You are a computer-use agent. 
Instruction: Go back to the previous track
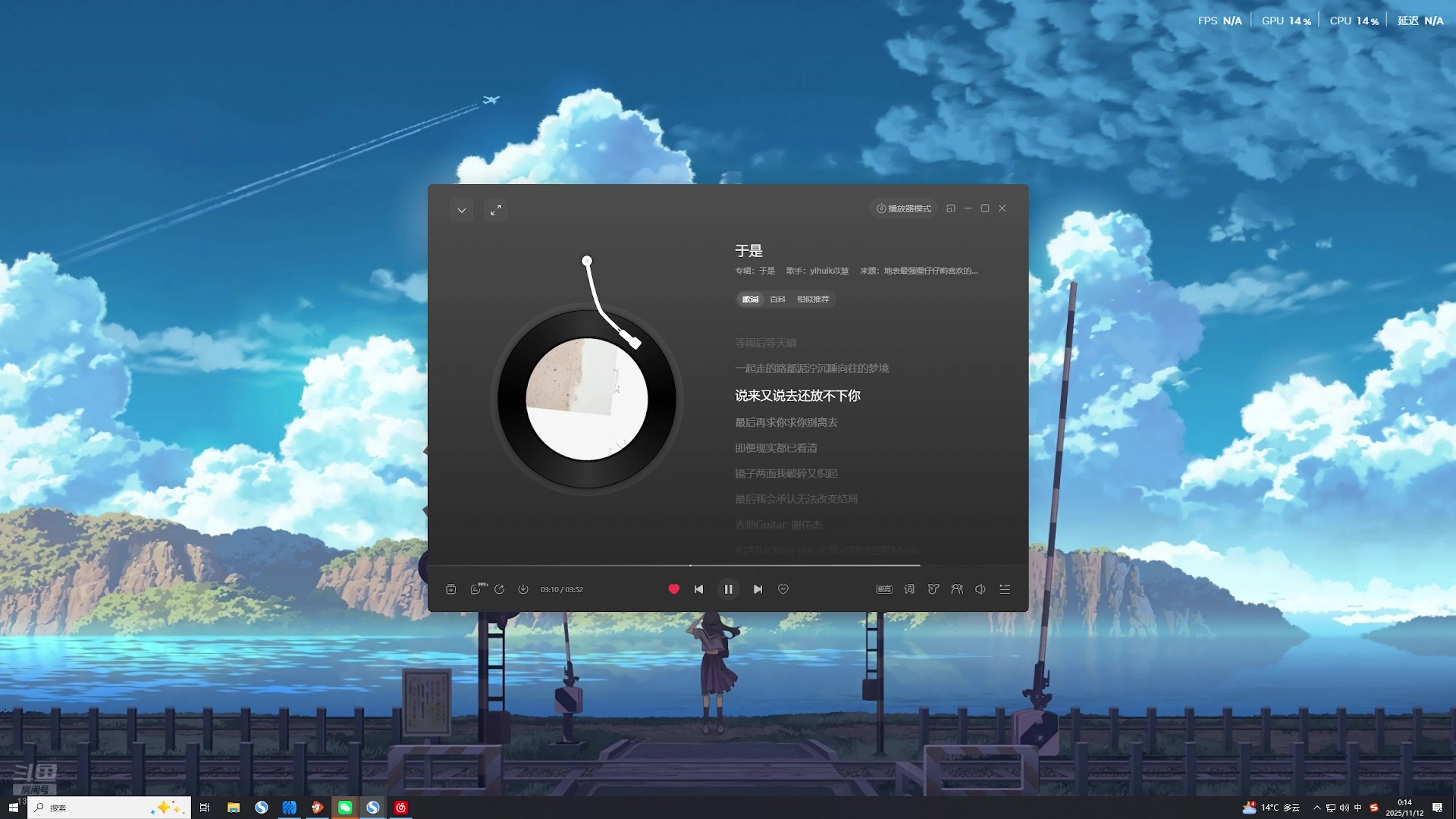(698, 589)
